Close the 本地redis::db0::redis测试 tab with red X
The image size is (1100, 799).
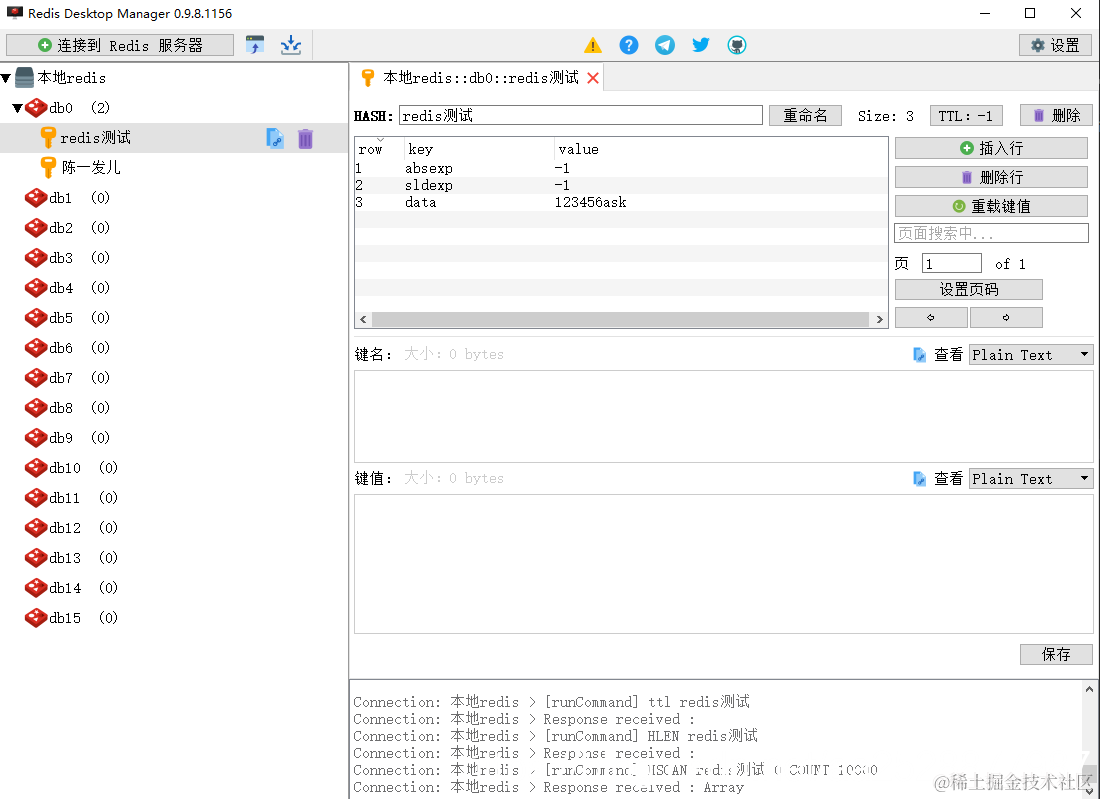click(593, 78)
